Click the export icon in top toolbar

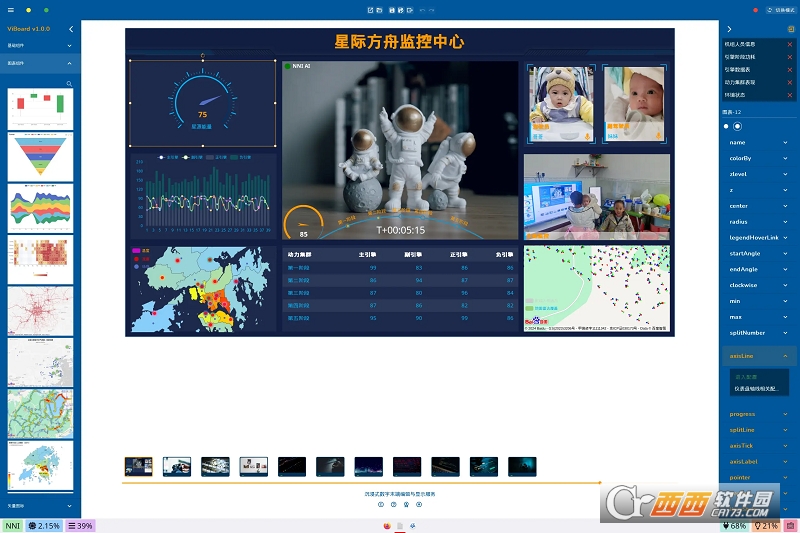click(x=410, y=10)
